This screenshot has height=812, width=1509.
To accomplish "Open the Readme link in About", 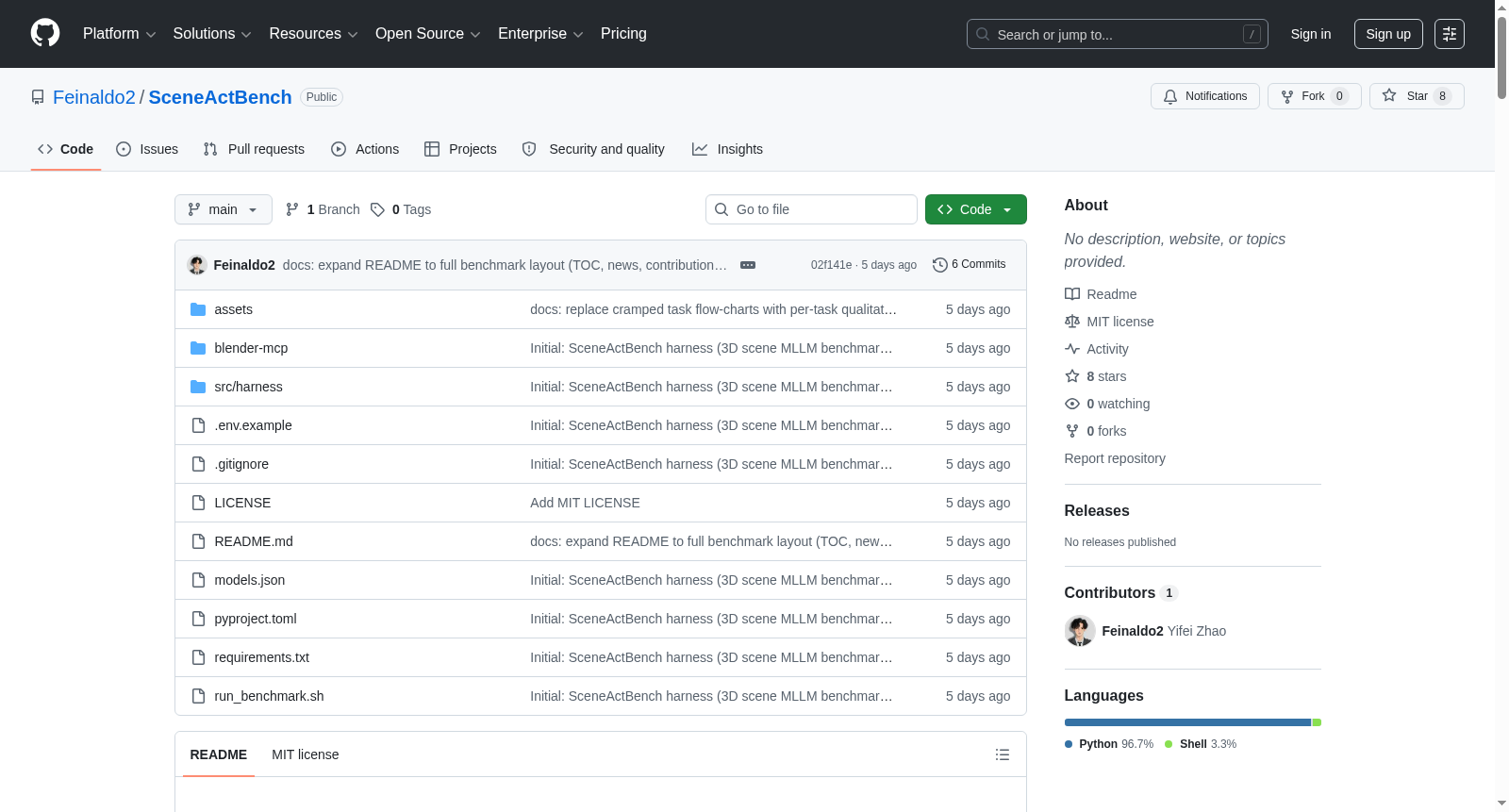I will (1101, 294).
